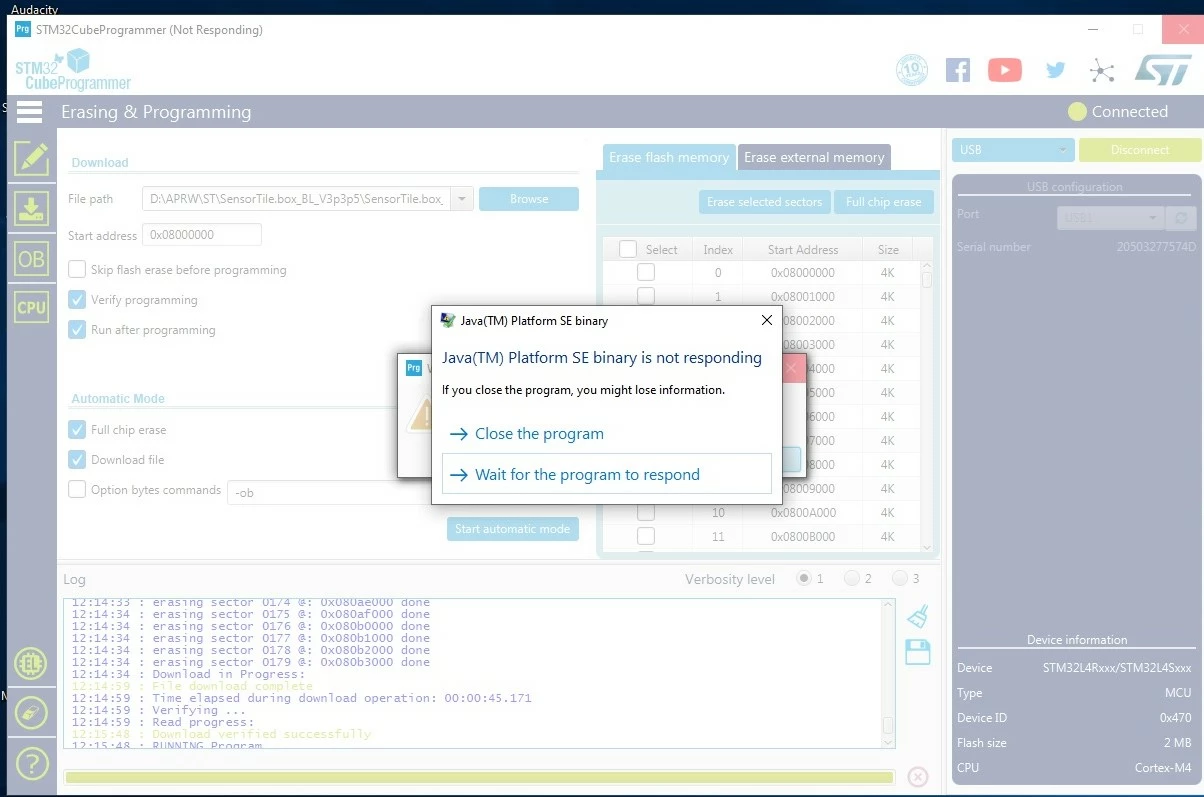This screenshot has height=797, width=1204.
Task: Expand the File path dropdown arrow
Action: pyautogui.click(x=461, y=199)
